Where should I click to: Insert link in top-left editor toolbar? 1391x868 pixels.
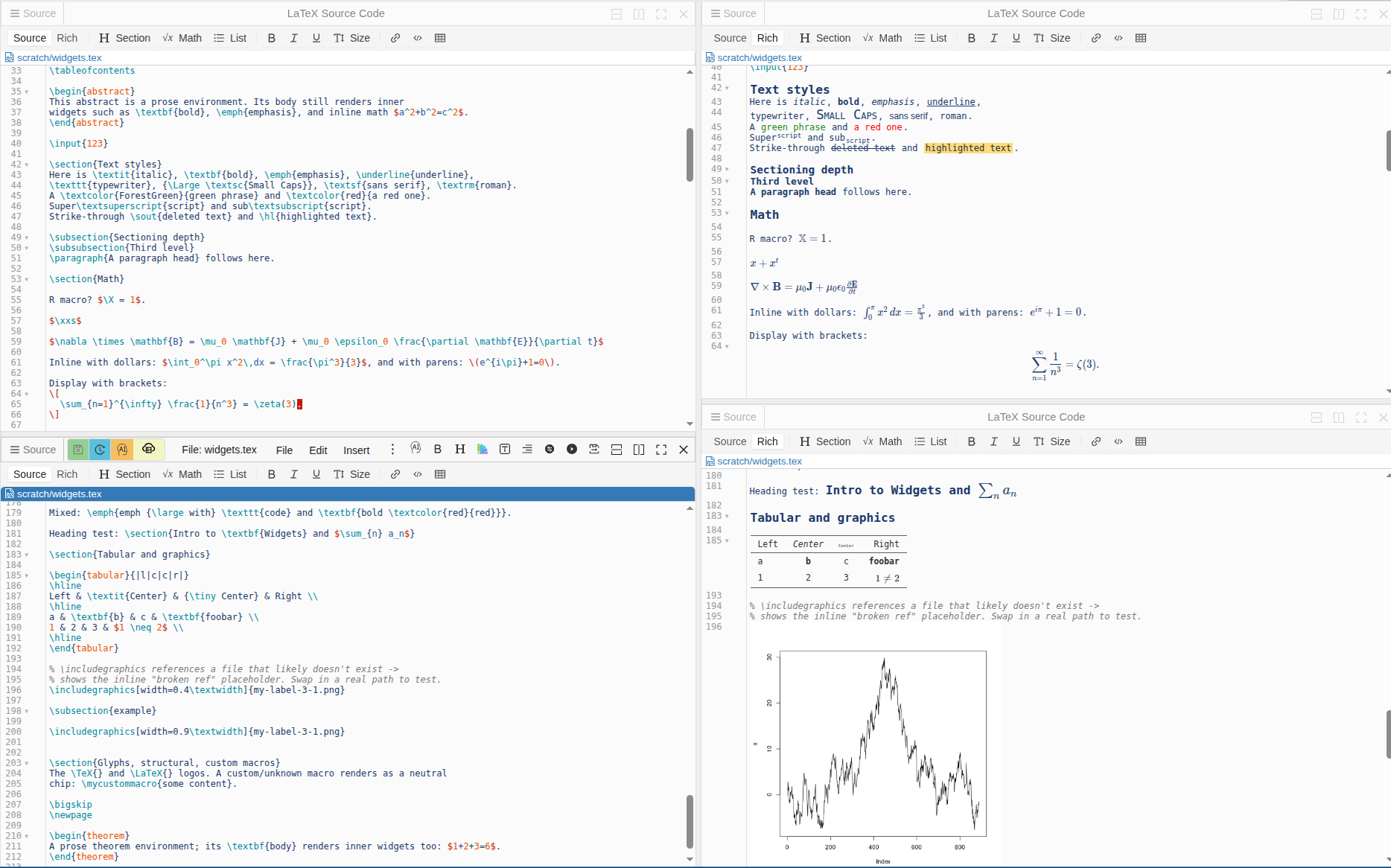(x=395, y=38)
